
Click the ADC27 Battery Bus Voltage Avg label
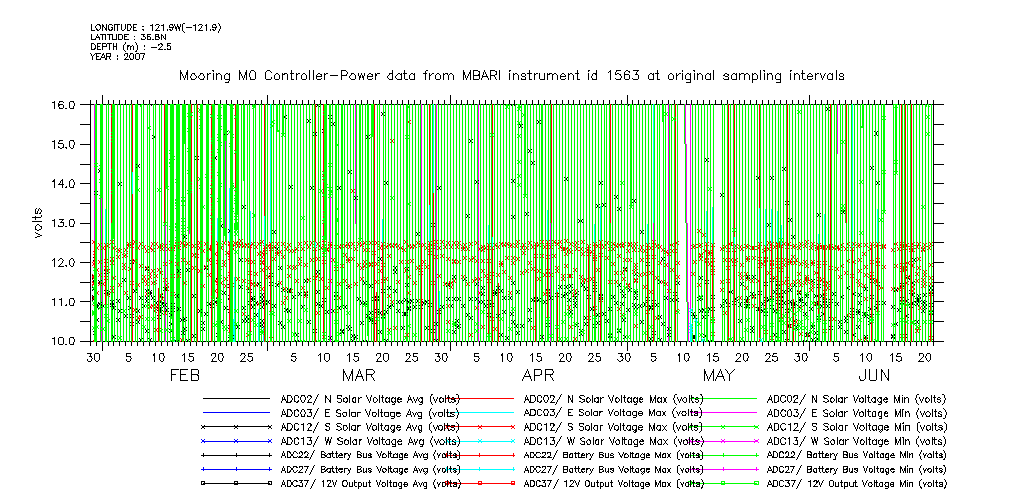pyautogui.click(x=370, y=469)
